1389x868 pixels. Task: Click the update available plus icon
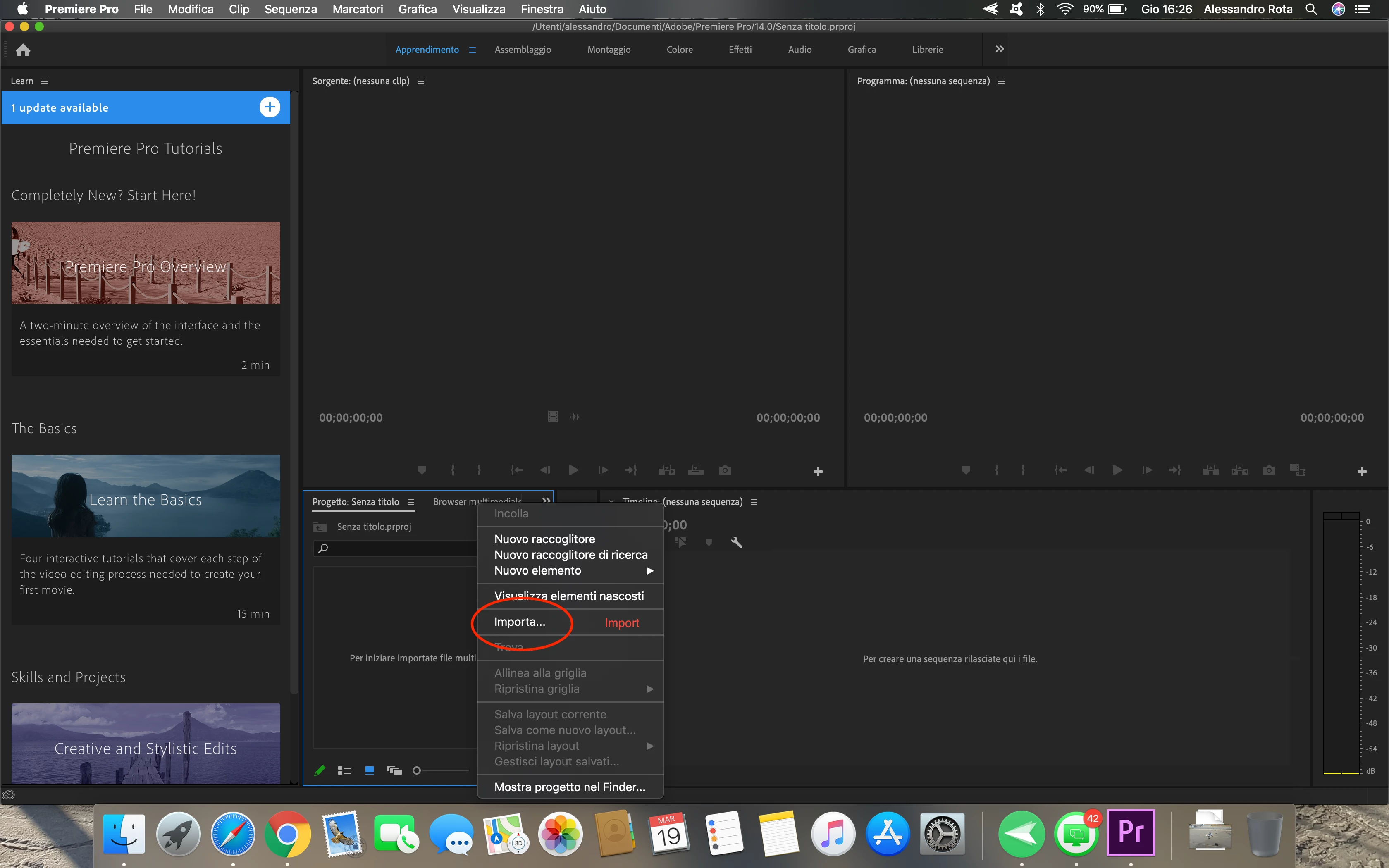click(x=269, y=107)
